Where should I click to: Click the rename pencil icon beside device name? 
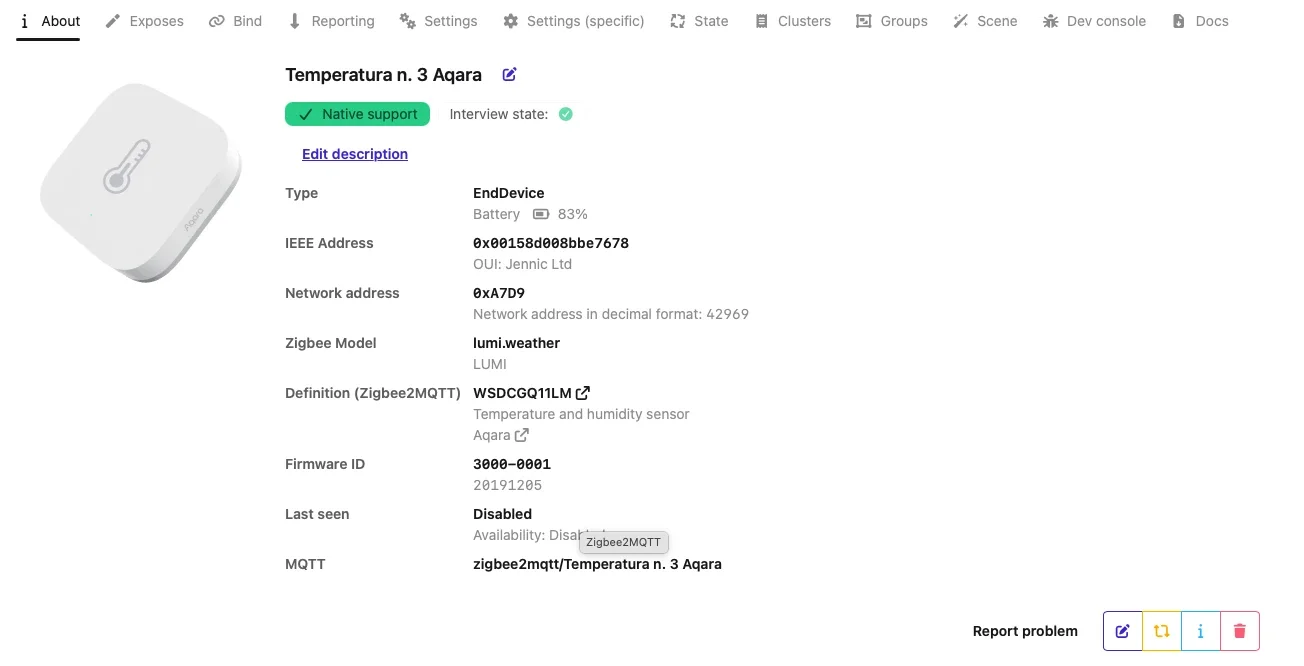tap(509, 74)
